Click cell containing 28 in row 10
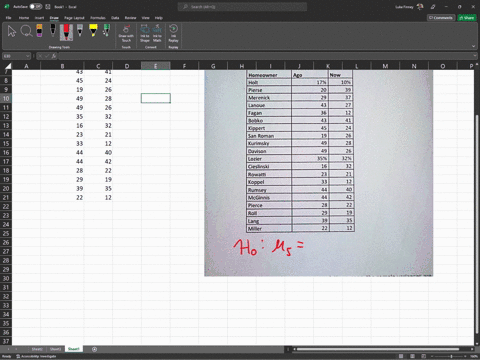Viewport: 480px width, 360px height. pyautogui.click(x=98, y=98)
